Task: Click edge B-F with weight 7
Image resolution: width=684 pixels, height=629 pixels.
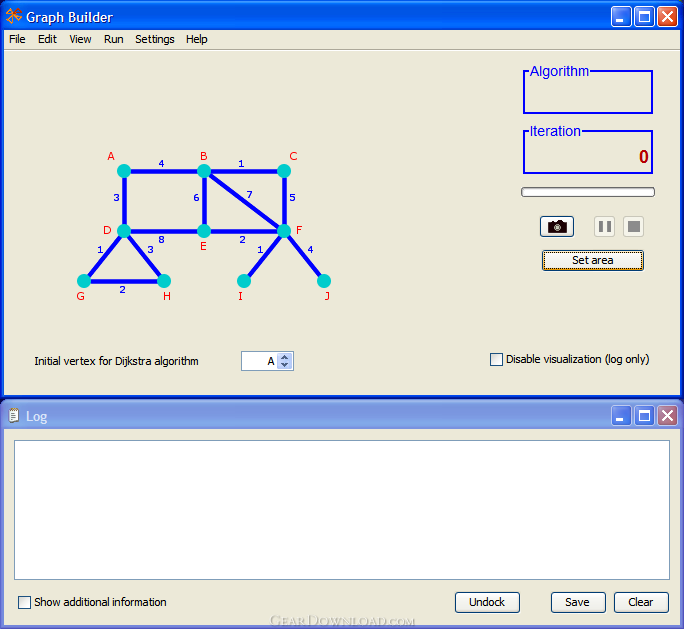Action: (244, 201)
